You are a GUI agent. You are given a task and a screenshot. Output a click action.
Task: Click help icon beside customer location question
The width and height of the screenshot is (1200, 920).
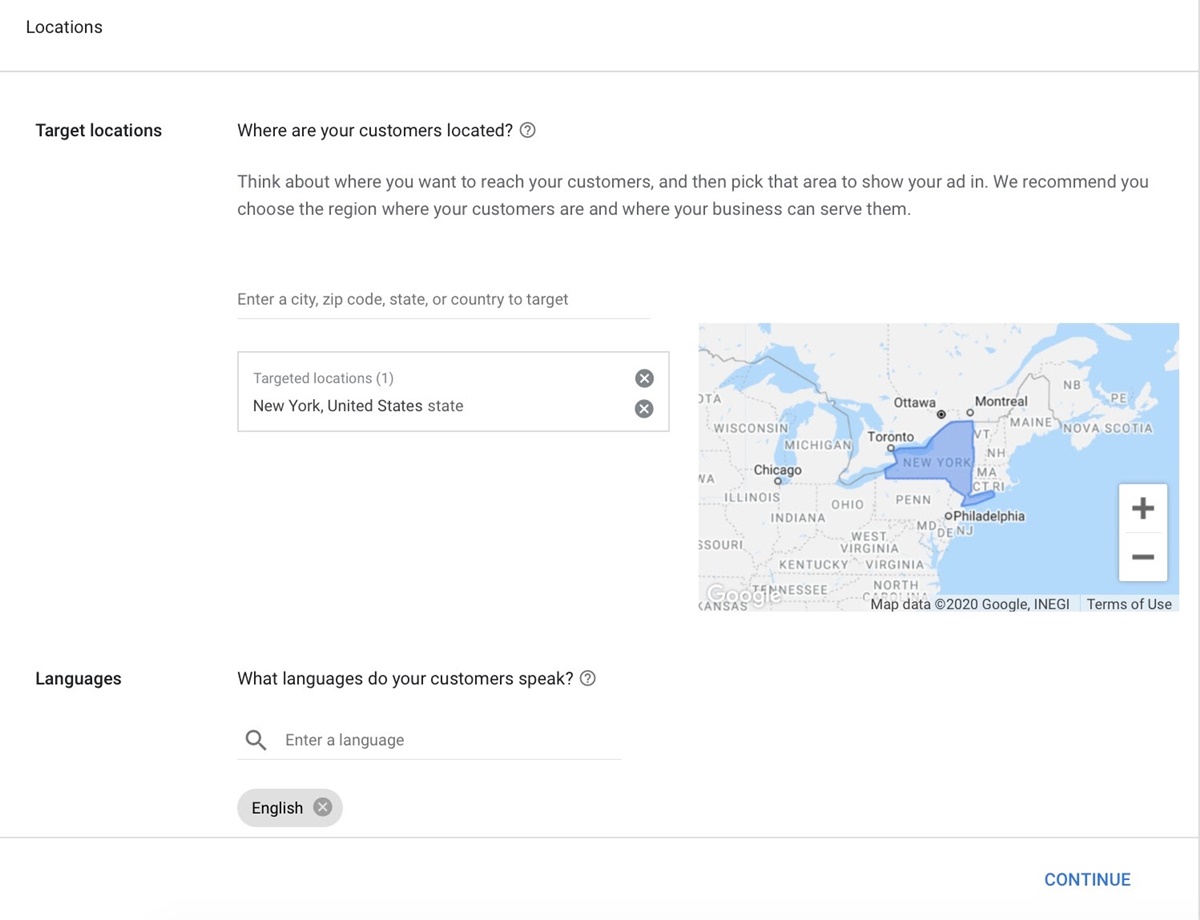(x=528, y=130)
